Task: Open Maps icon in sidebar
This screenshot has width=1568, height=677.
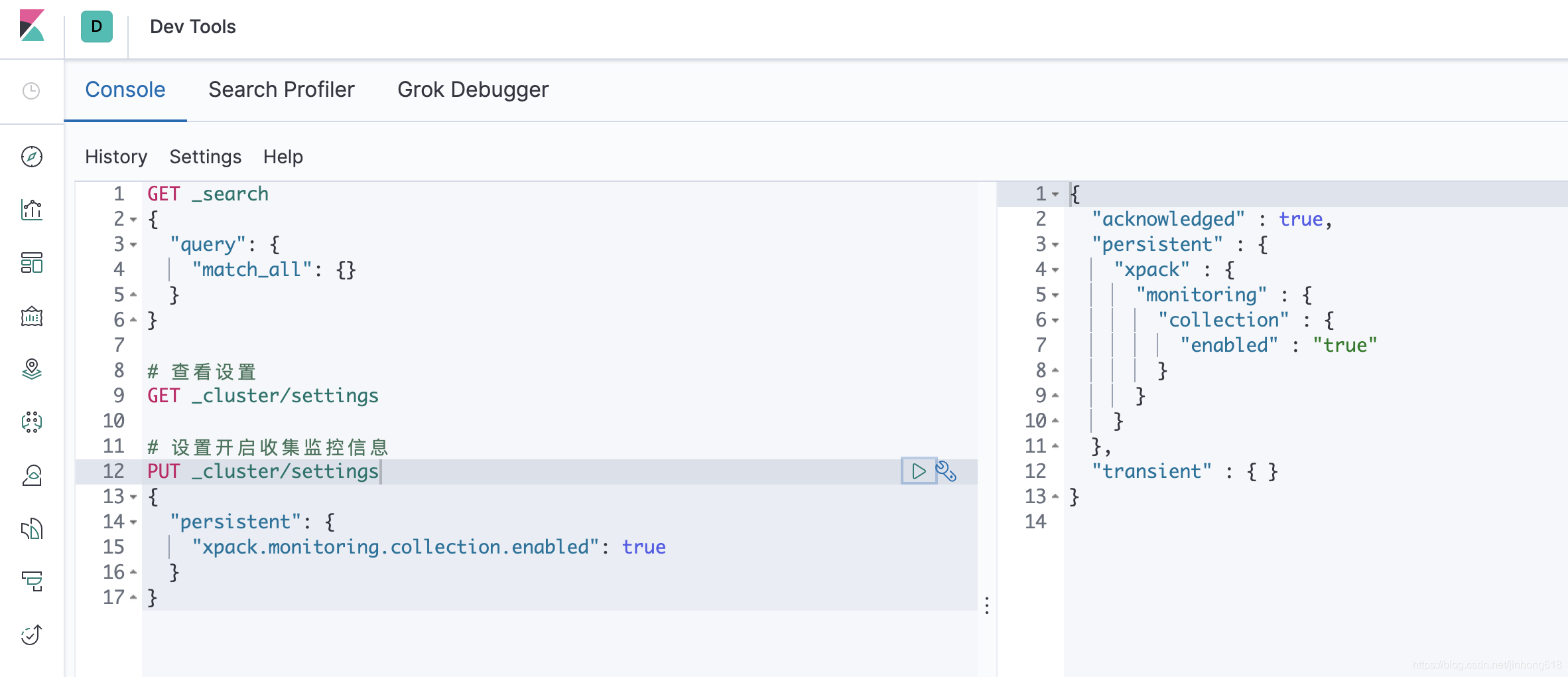Action: [31, 369]
